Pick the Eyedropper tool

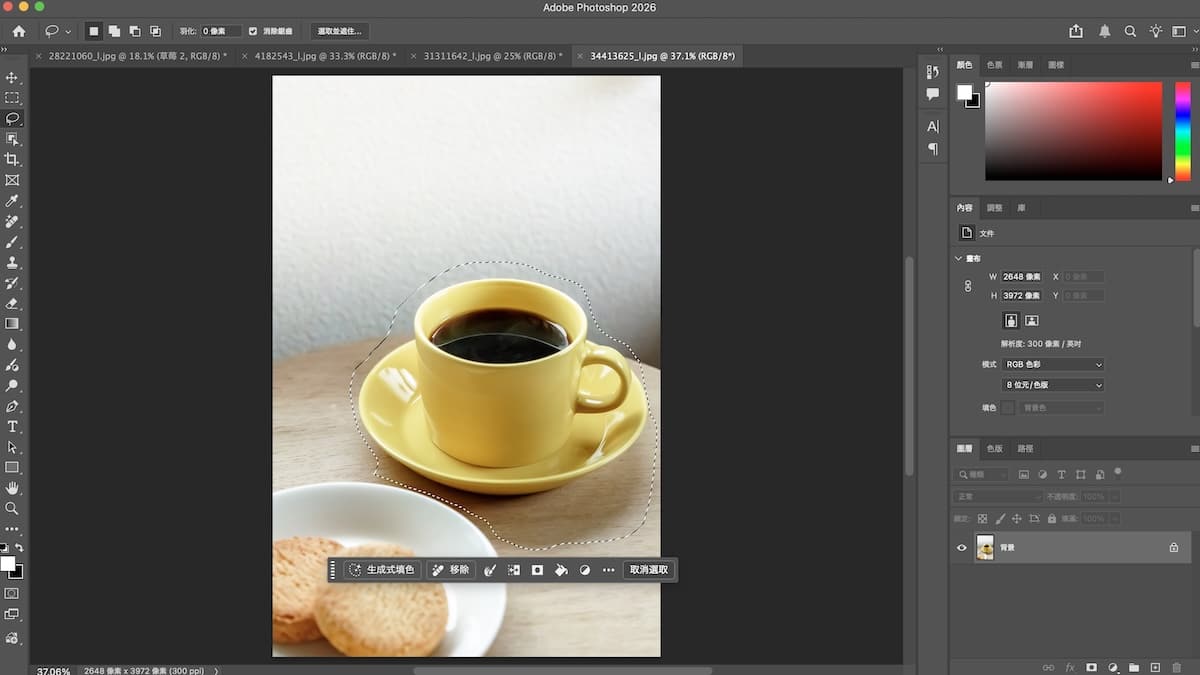click(x=12, y=201)
